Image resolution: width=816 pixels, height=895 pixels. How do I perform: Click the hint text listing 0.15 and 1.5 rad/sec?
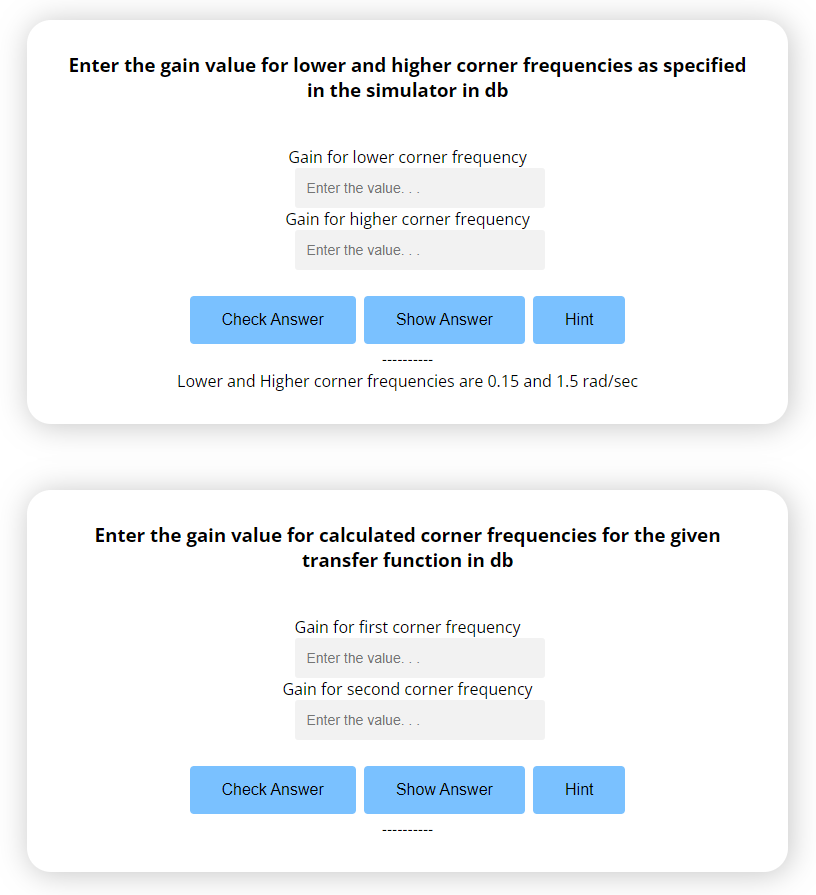tap(407, 381)
